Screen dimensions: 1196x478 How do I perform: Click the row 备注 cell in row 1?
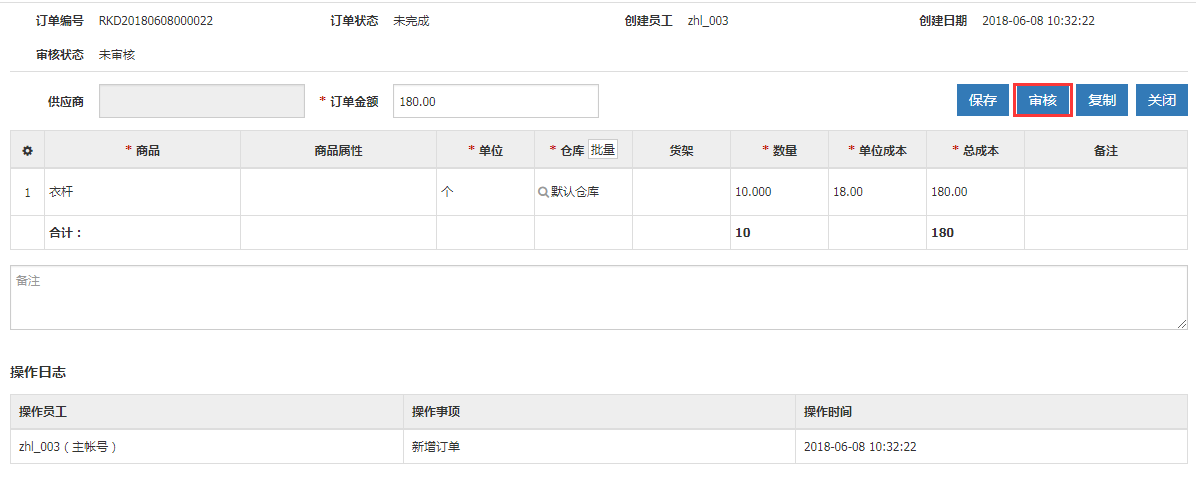click(1105, 192)
